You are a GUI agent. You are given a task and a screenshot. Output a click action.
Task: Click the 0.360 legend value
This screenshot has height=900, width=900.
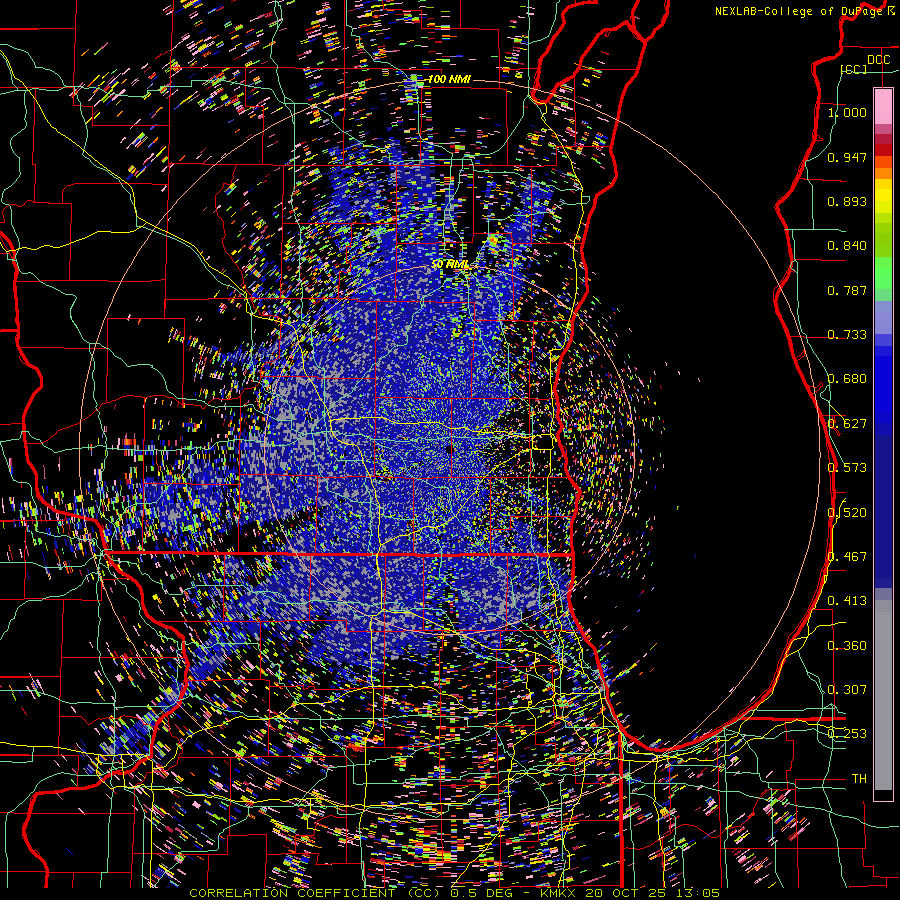point(847,646)
